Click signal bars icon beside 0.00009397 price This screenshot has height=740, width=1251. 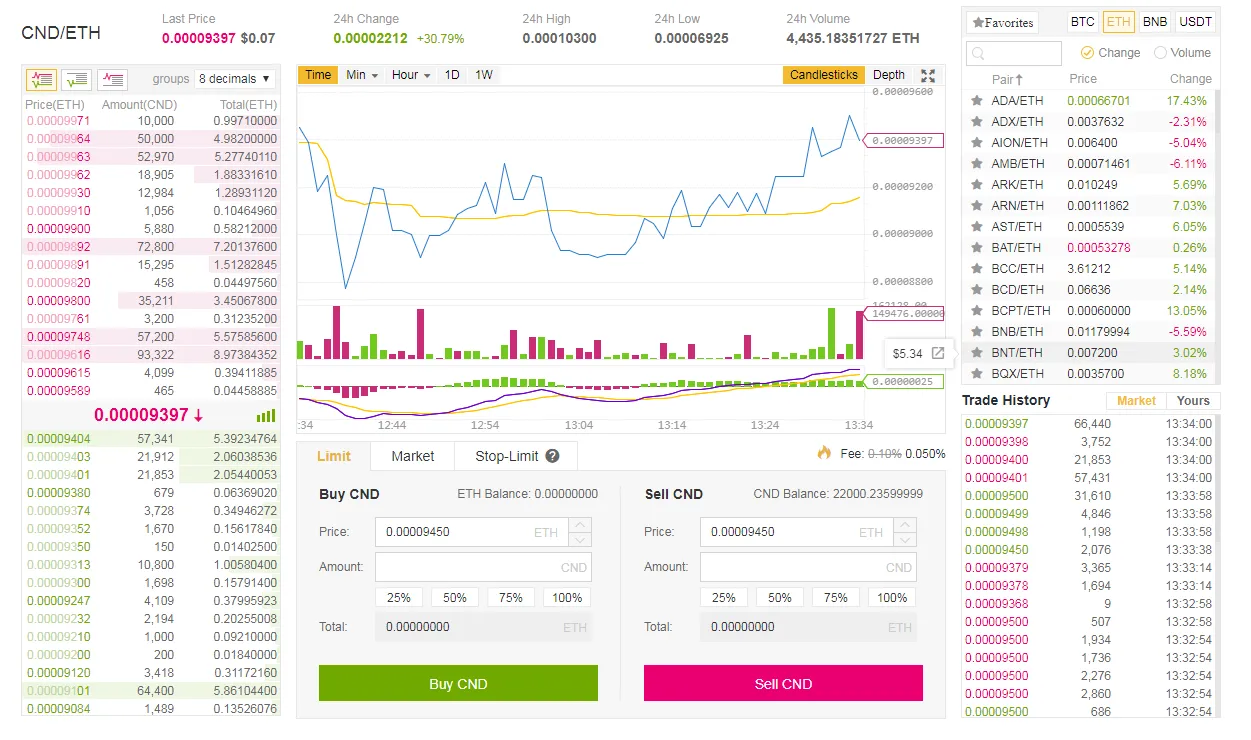tap(266, 416)
